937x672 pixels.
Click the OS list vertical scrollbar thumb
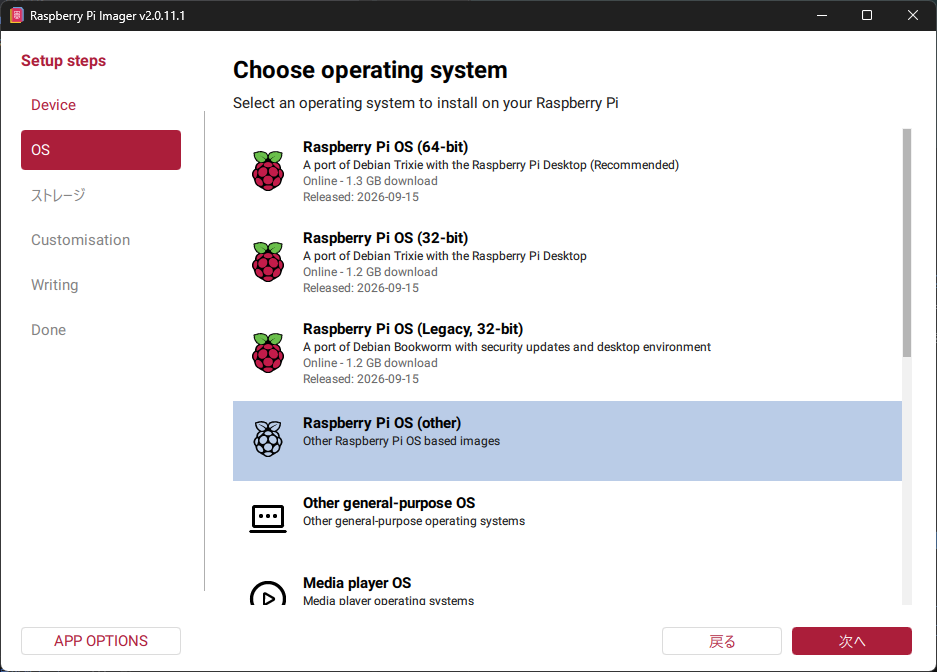click(x=907, y=243)
